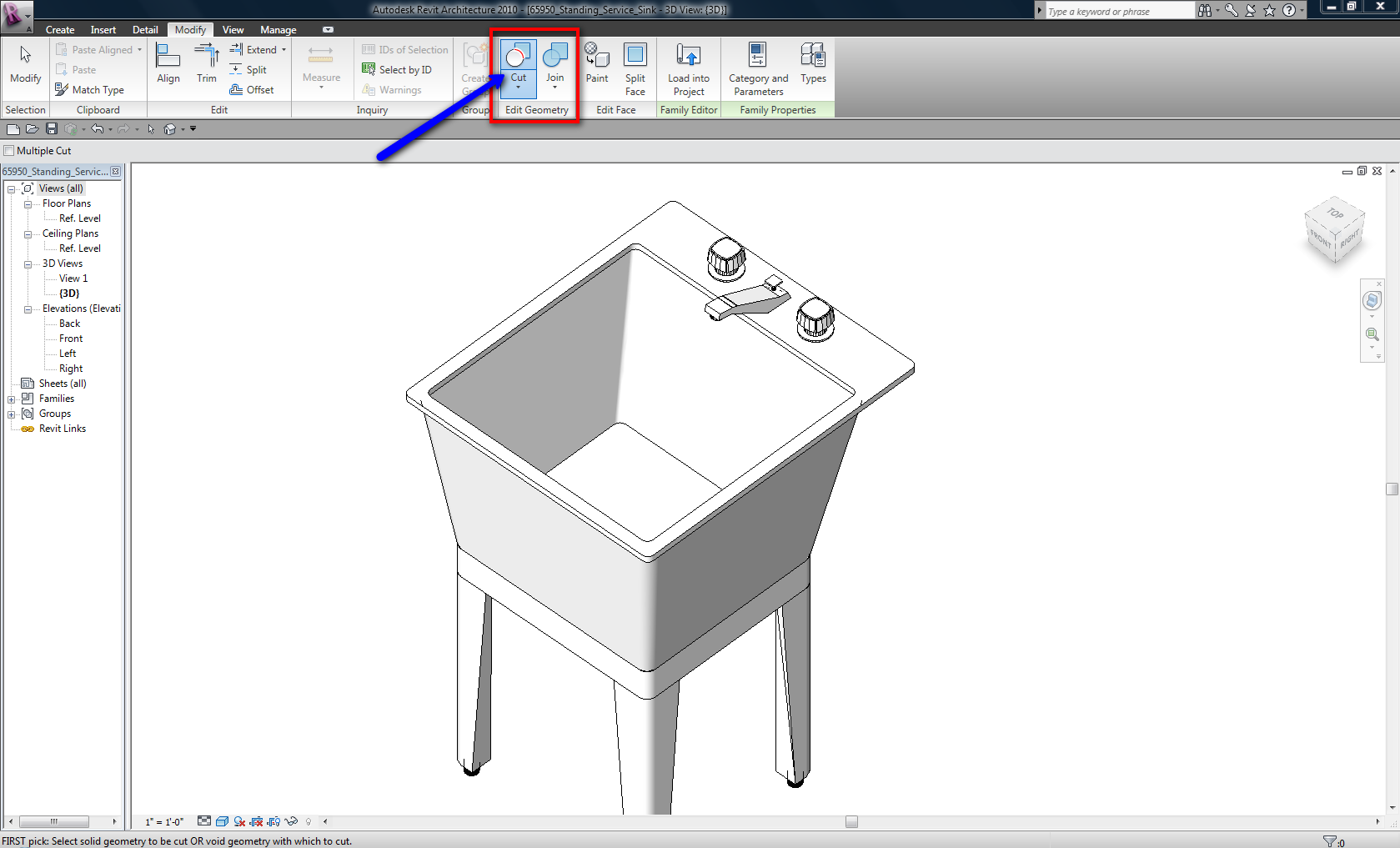Select the Cut geometry tool
The image size is (1400, 848).
tap(518, 63)
